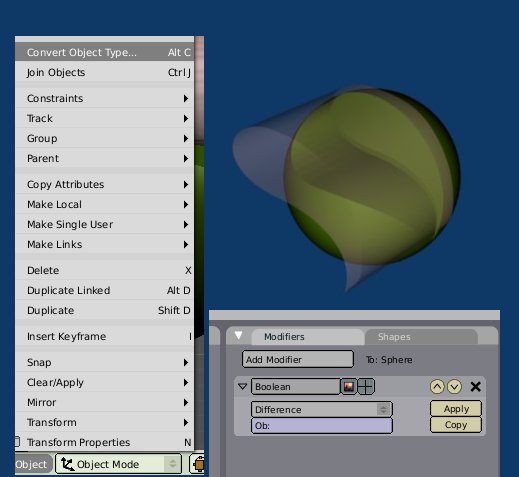Expand the Parent submenu

pyautogui.click(x=105, y=158)
